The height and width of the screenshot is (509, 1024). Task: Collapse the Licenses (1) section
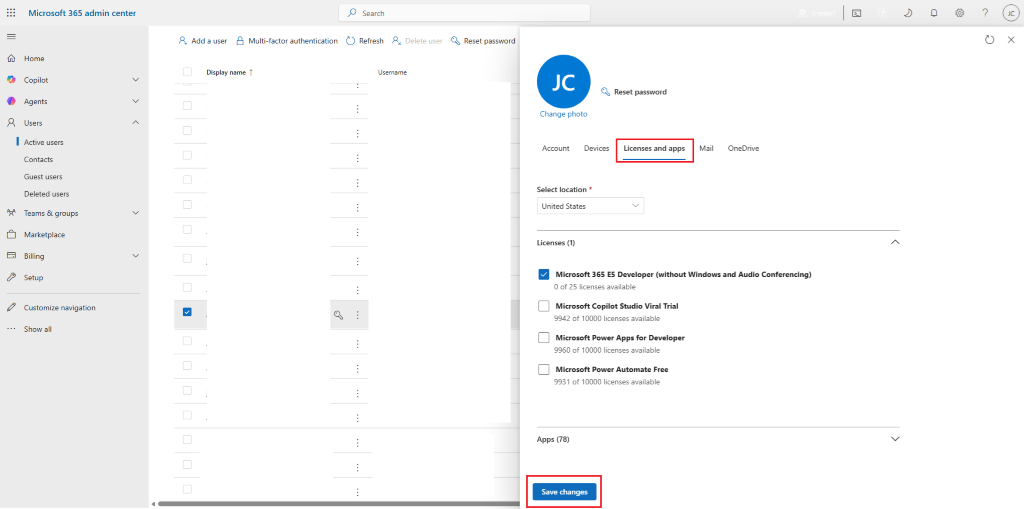[895, 242]
